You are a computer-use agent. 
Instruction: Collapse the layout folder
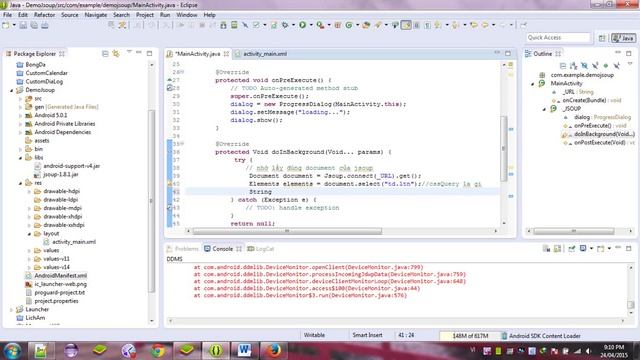pos(29,233)
